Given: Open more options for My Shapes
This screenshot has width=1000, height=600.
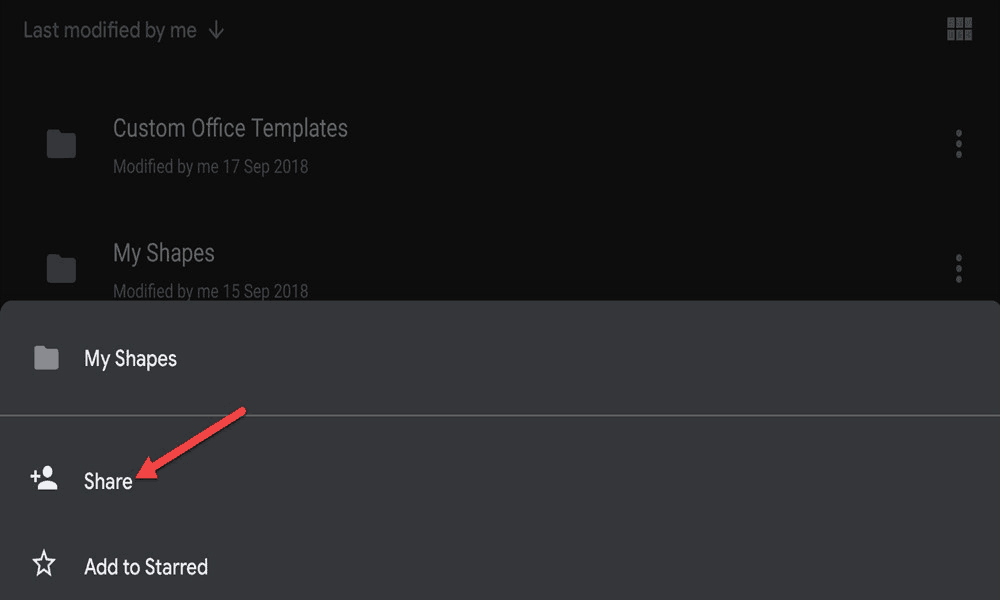Looking at the screenshot, I should click(959, 268).
